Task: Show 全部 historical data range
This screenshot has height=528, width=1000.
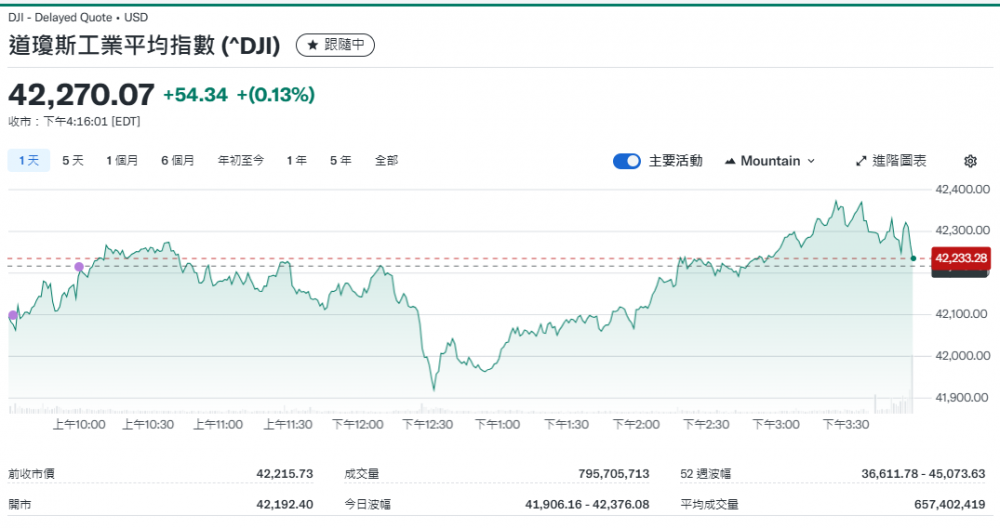Action: (x=386, y=160)
